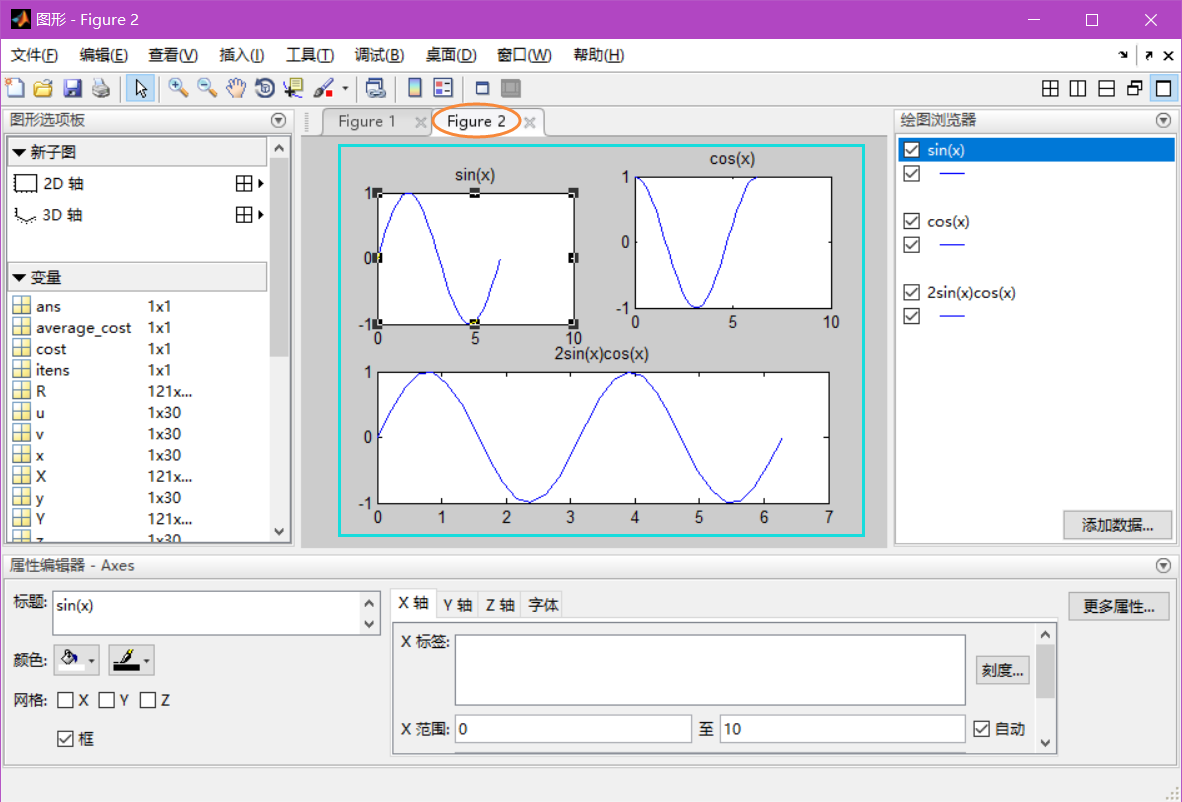Open the 窗口(W) menu
The height and width of the screenshot is (802, 1182).
click(524, 55)
